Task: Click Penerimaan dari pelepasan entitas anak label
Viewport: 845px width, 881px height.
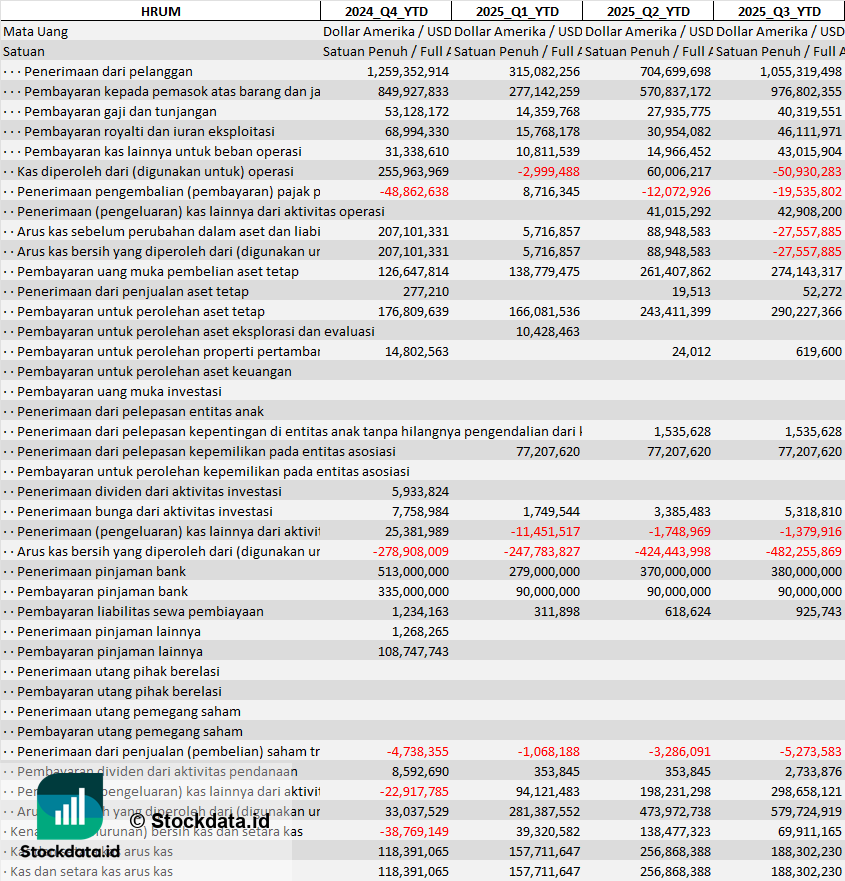Action: [x=140, y=412]
